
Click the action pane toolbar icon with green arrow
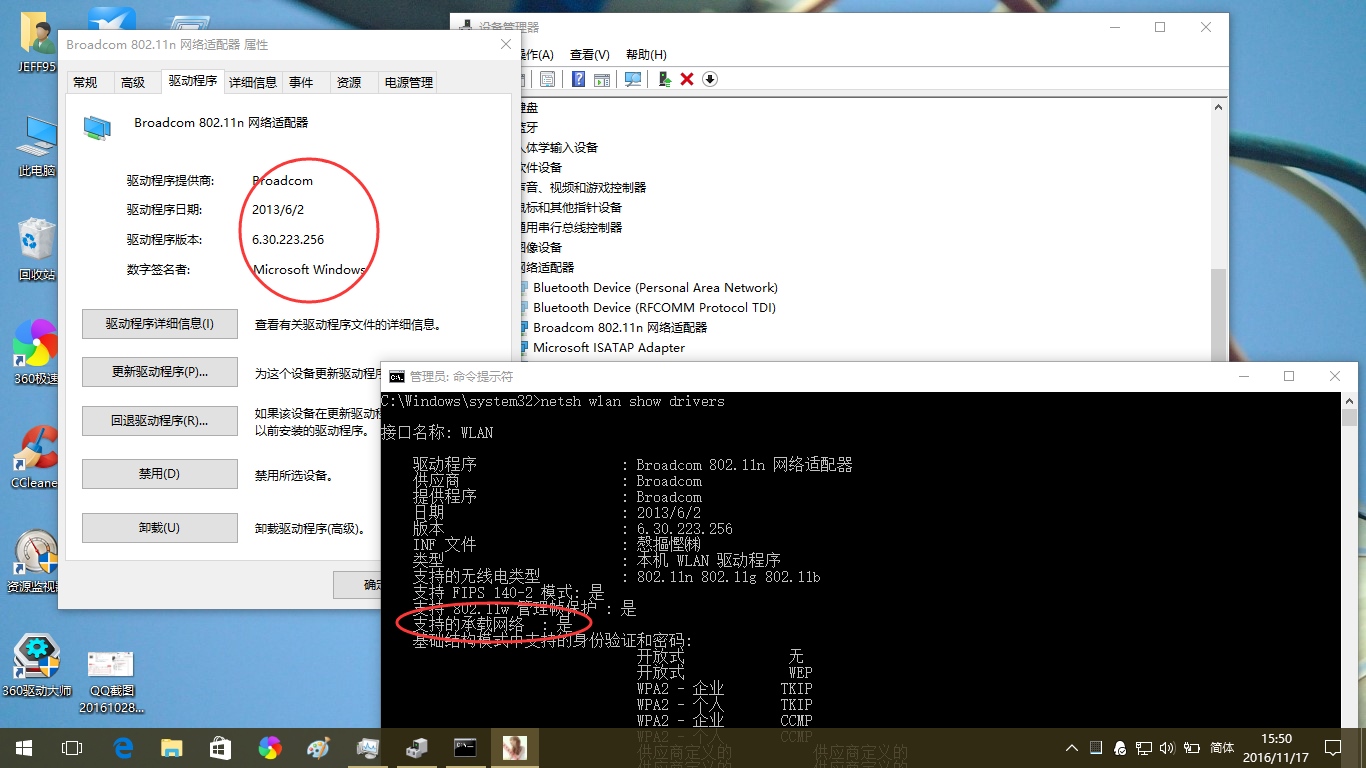tap(602, 79)
